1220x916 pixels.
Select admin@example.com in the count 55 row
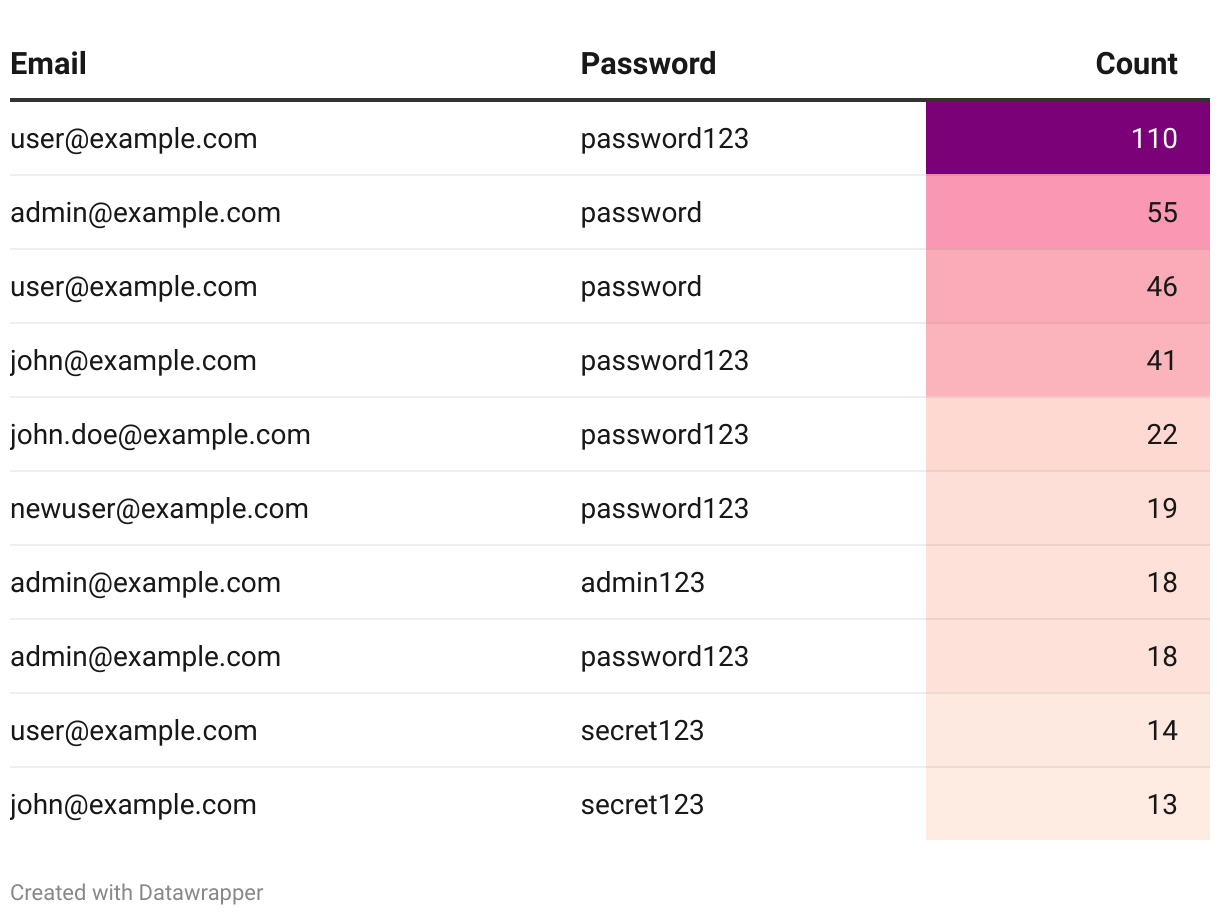[145, 212]
